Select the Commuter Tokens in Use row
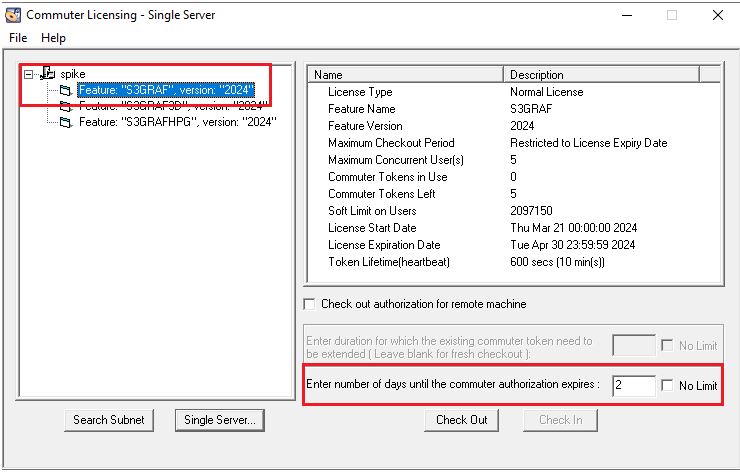The image size is (740, 472). (x=514, y=177)
